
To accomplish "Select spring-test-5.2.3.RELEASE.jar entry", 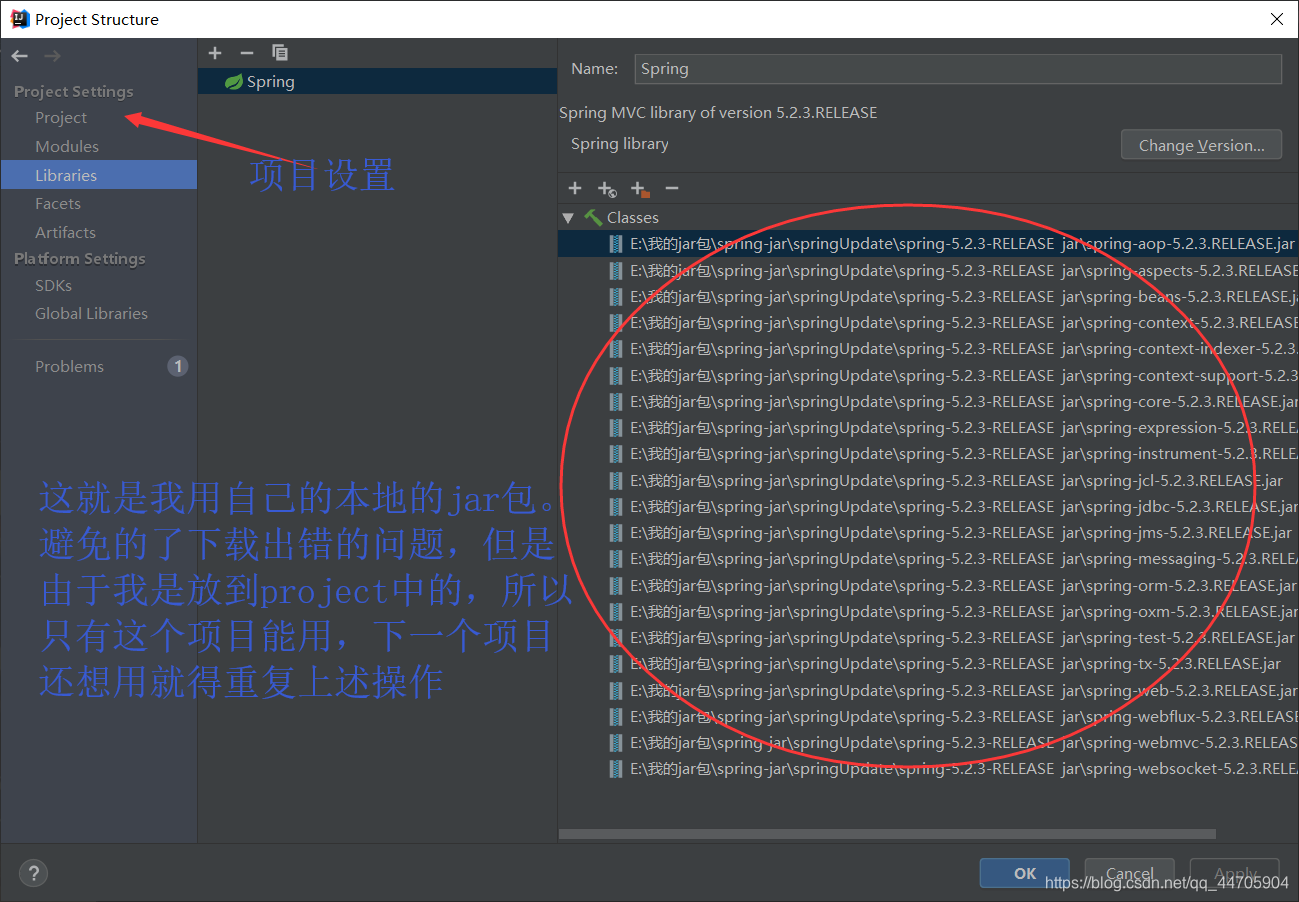I will (x=928, y=637).
